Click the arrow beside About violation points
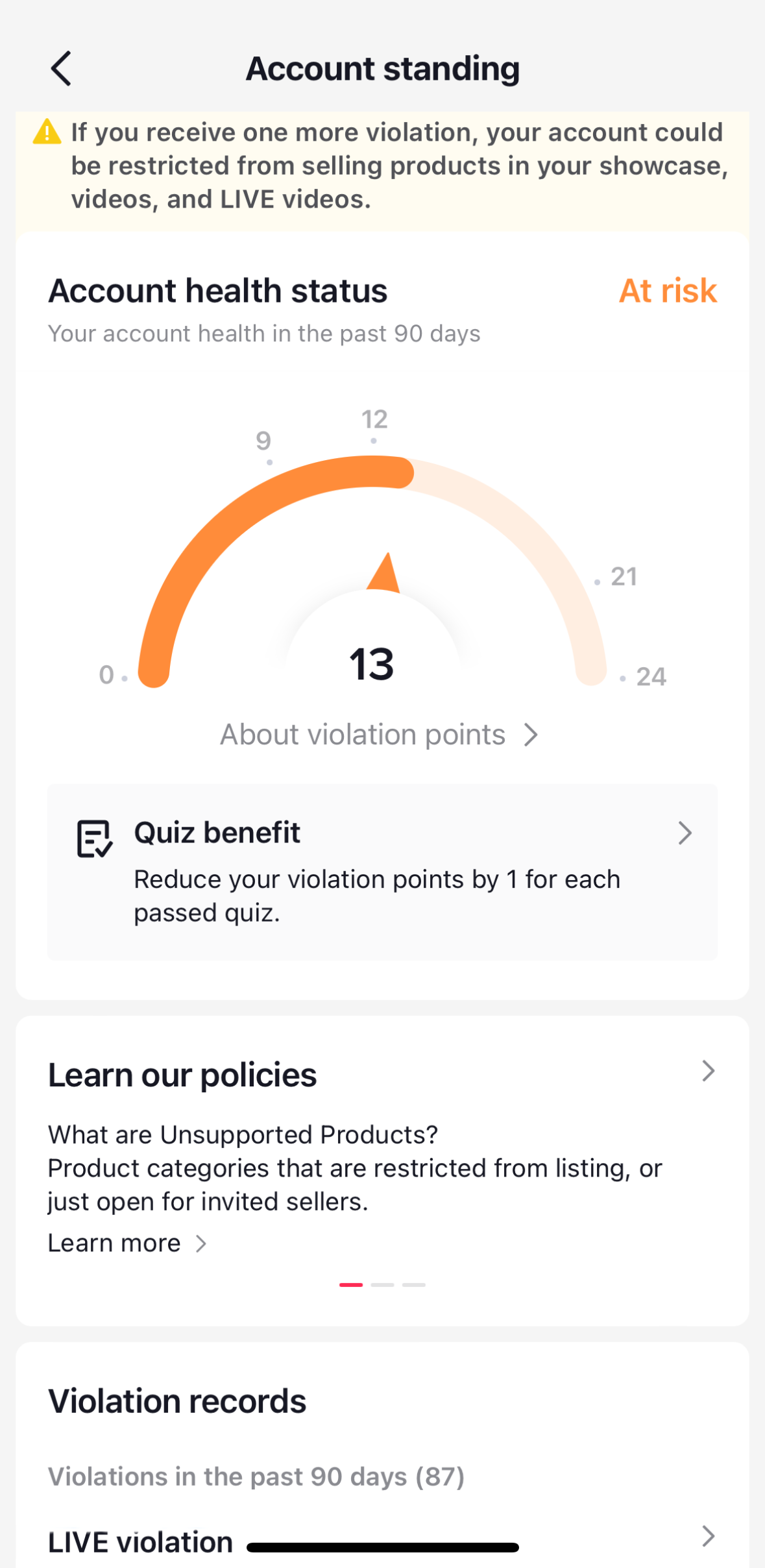This screenshot has width=765, height=1568. pyautogui.click(x=531, y=735)
